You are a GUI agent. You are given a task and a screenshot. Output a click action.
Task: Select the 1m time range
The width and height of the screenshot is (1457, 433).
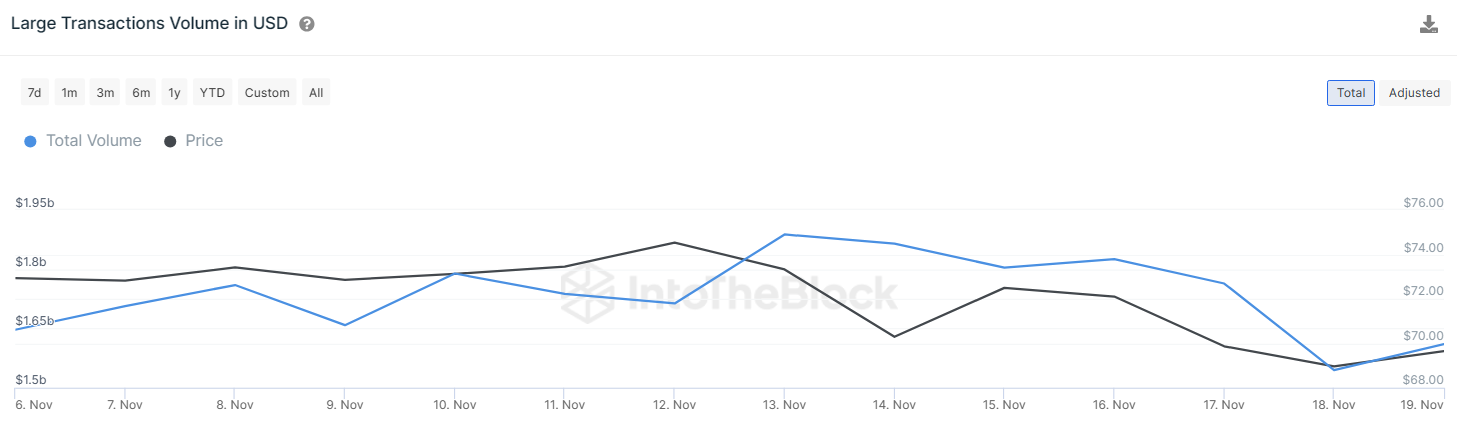(x=69, y=93)
